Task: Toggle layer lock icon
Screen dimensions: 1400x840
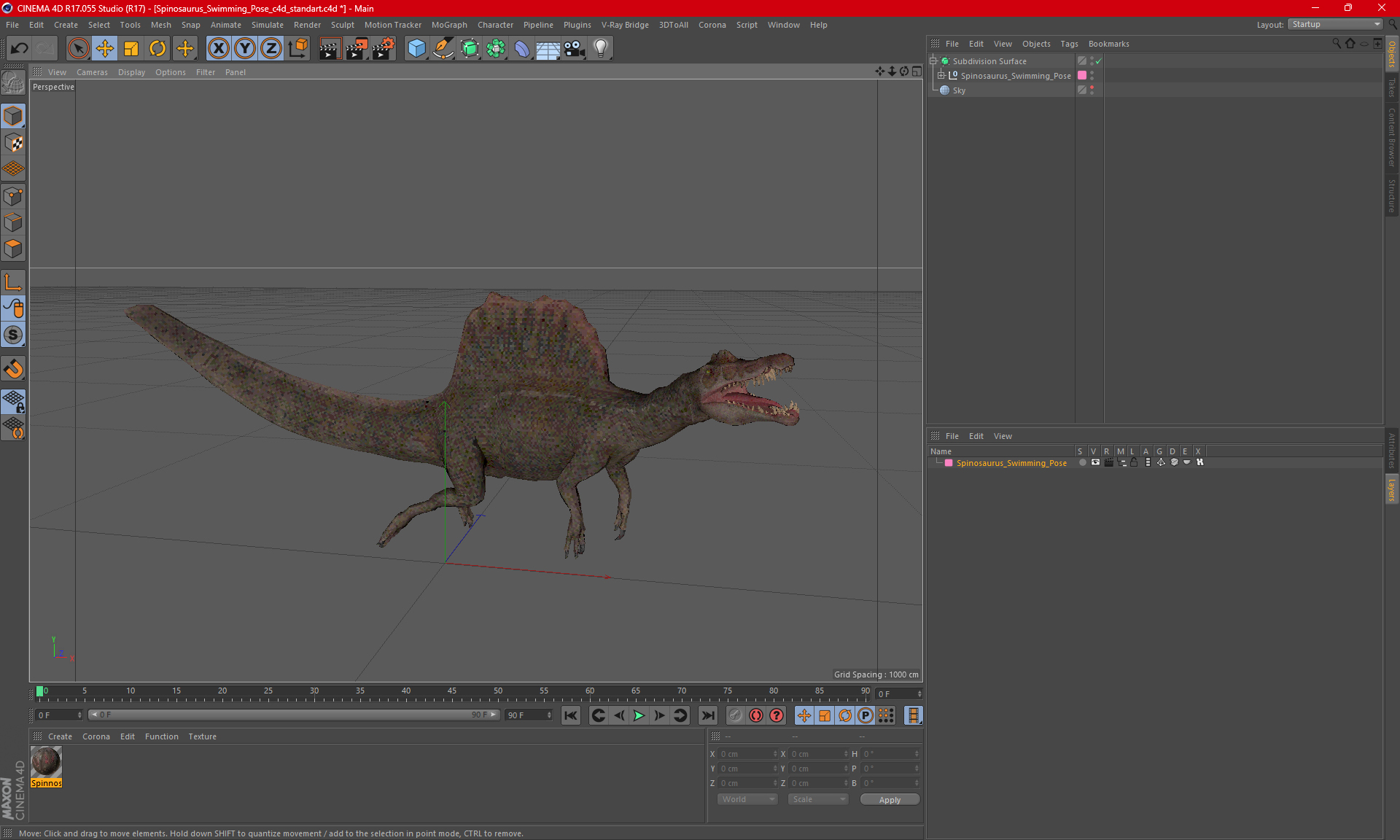Action: click(x=1134, y=462)
